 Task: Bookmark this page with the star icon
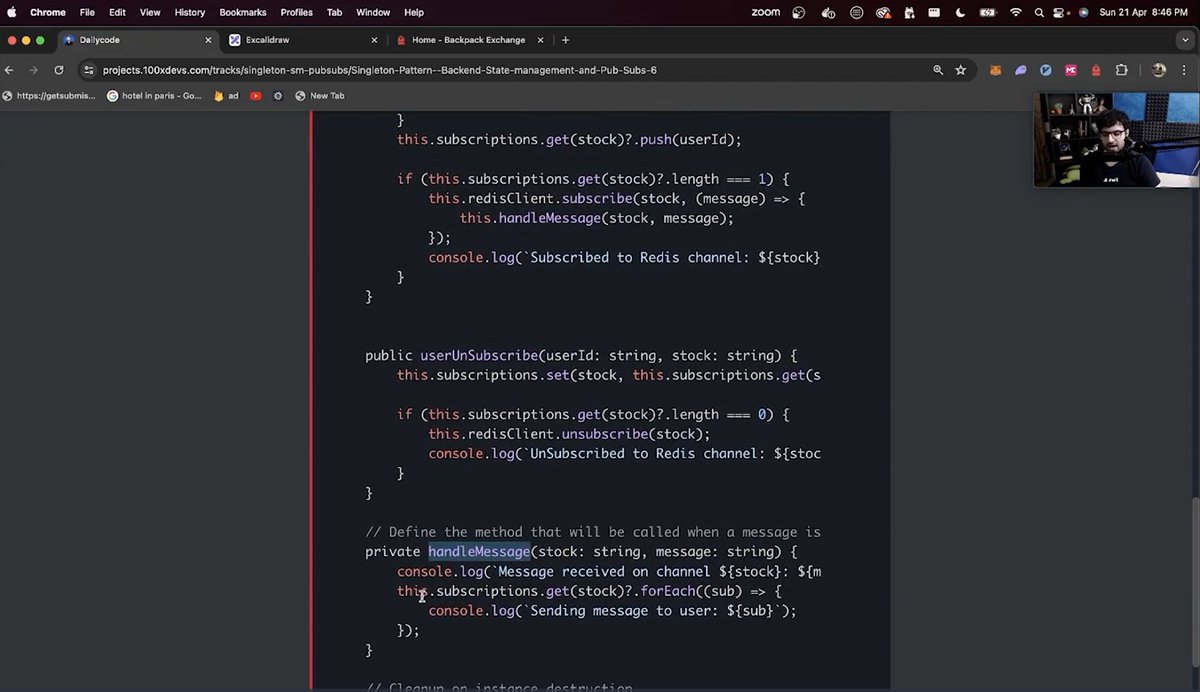point(961,70)
